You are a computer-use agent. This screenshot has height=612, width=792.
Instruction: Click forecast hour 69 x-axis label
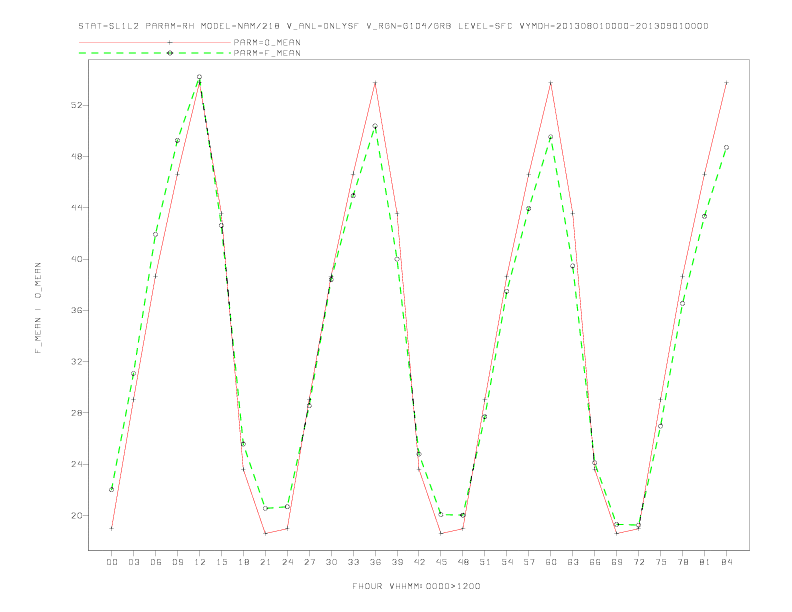point(617,562)
